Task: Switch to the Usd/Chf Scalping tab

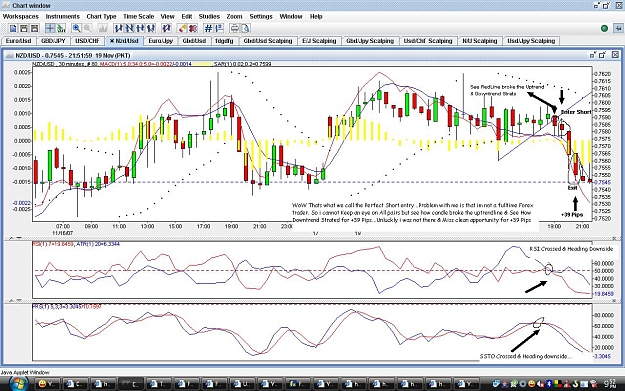Action: (x=428, y=41)
